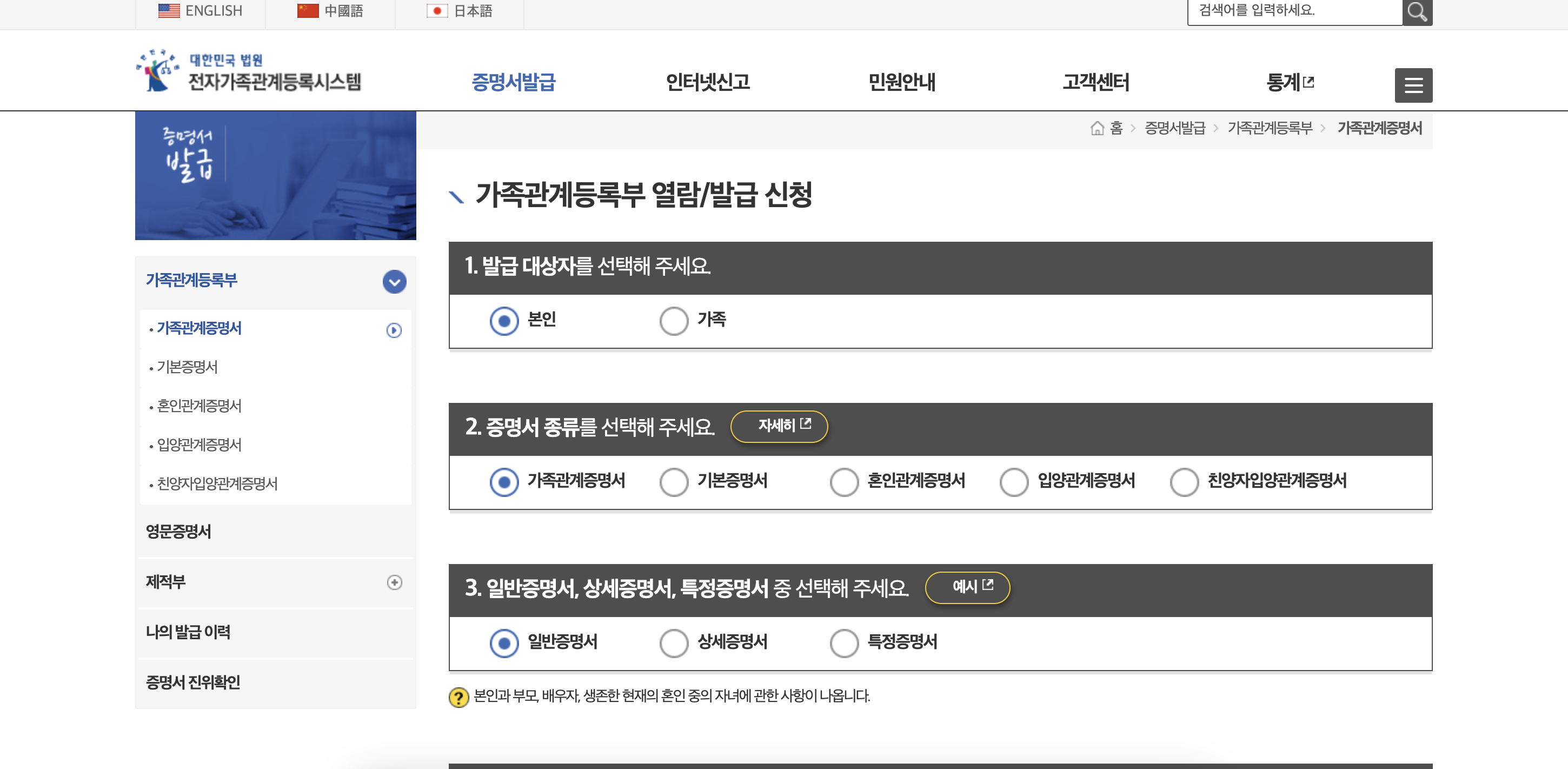Open the 예시 button in section 3

[x=968, y=586]
